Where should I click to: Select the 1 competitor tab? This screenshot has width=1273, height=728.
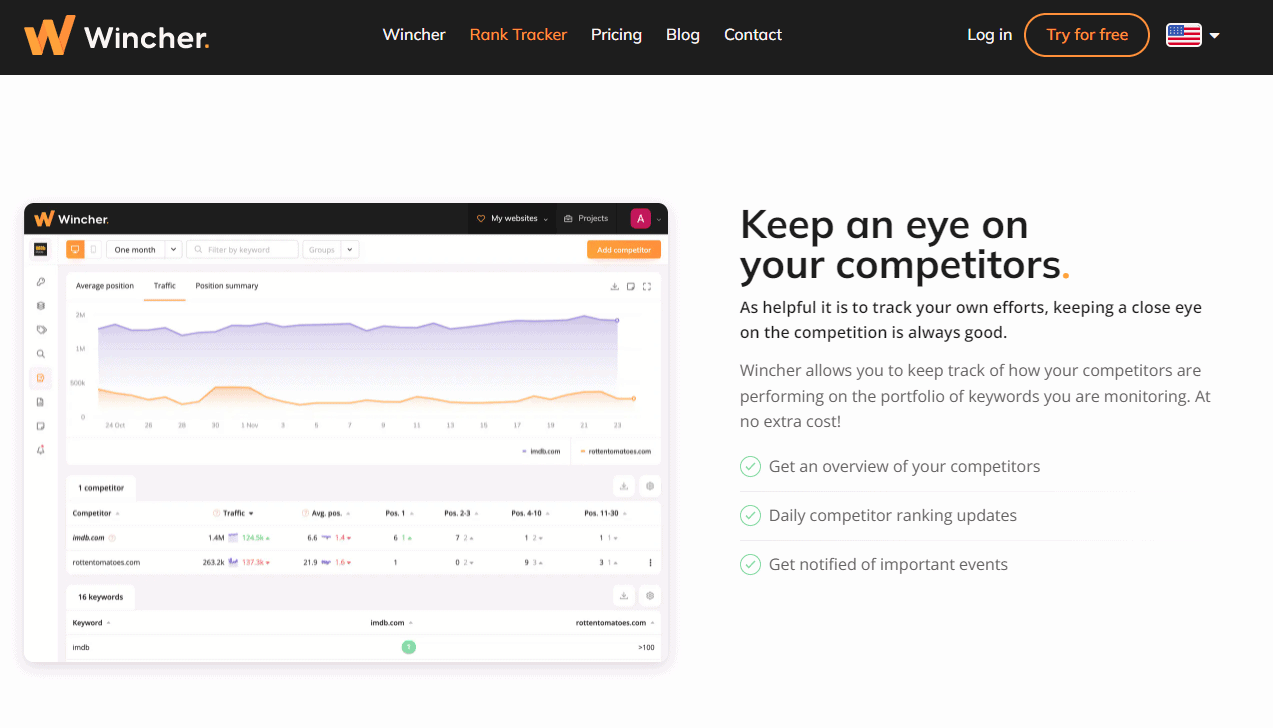101,488
